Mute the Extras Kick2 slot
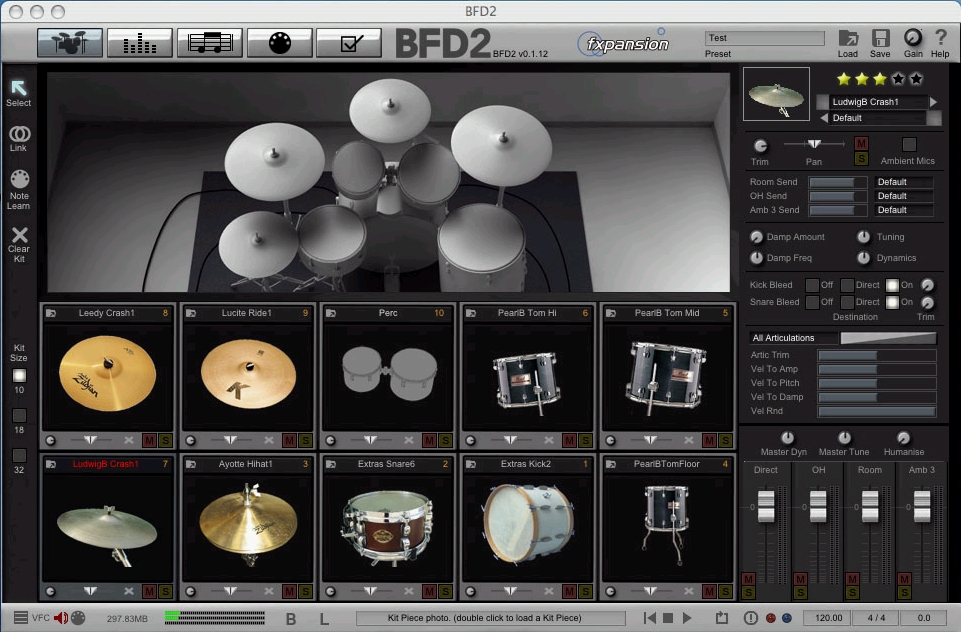Screen dimensions: 961x632 pos(569,591)
